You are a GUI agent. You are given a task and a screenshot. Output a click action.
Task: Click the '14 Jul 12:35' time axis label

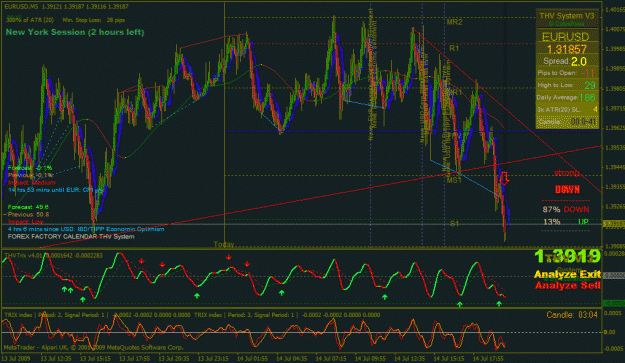410,358
